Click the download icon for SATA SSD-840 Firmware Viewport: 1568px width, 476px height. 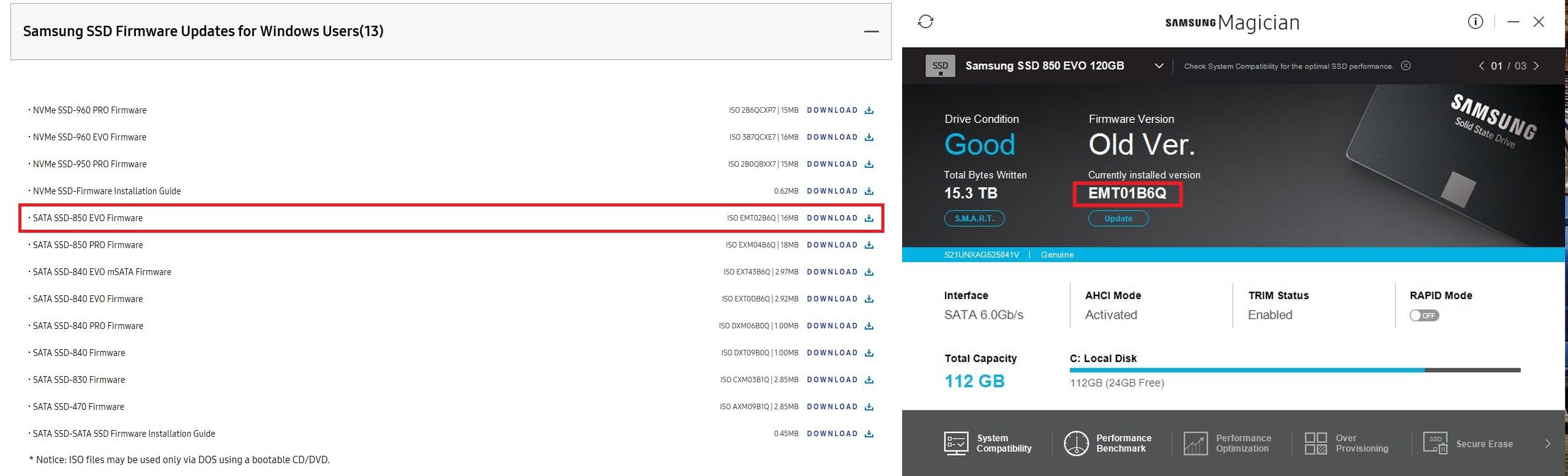coord(869,353)
